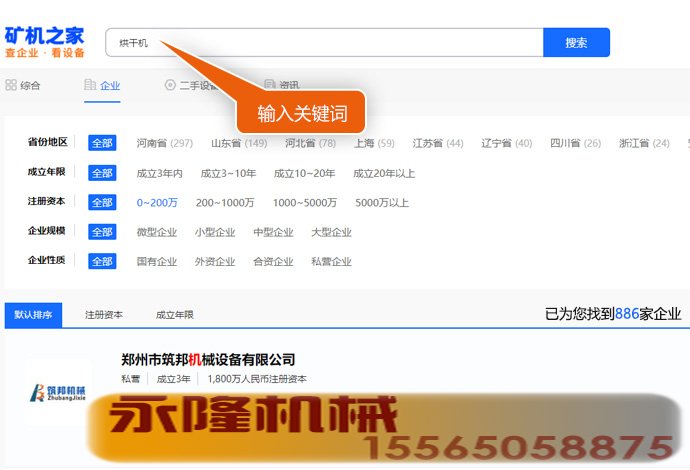Choose the 成立20年以上 filter
This screenshot has height=470, width=690.
coord(384,173)
